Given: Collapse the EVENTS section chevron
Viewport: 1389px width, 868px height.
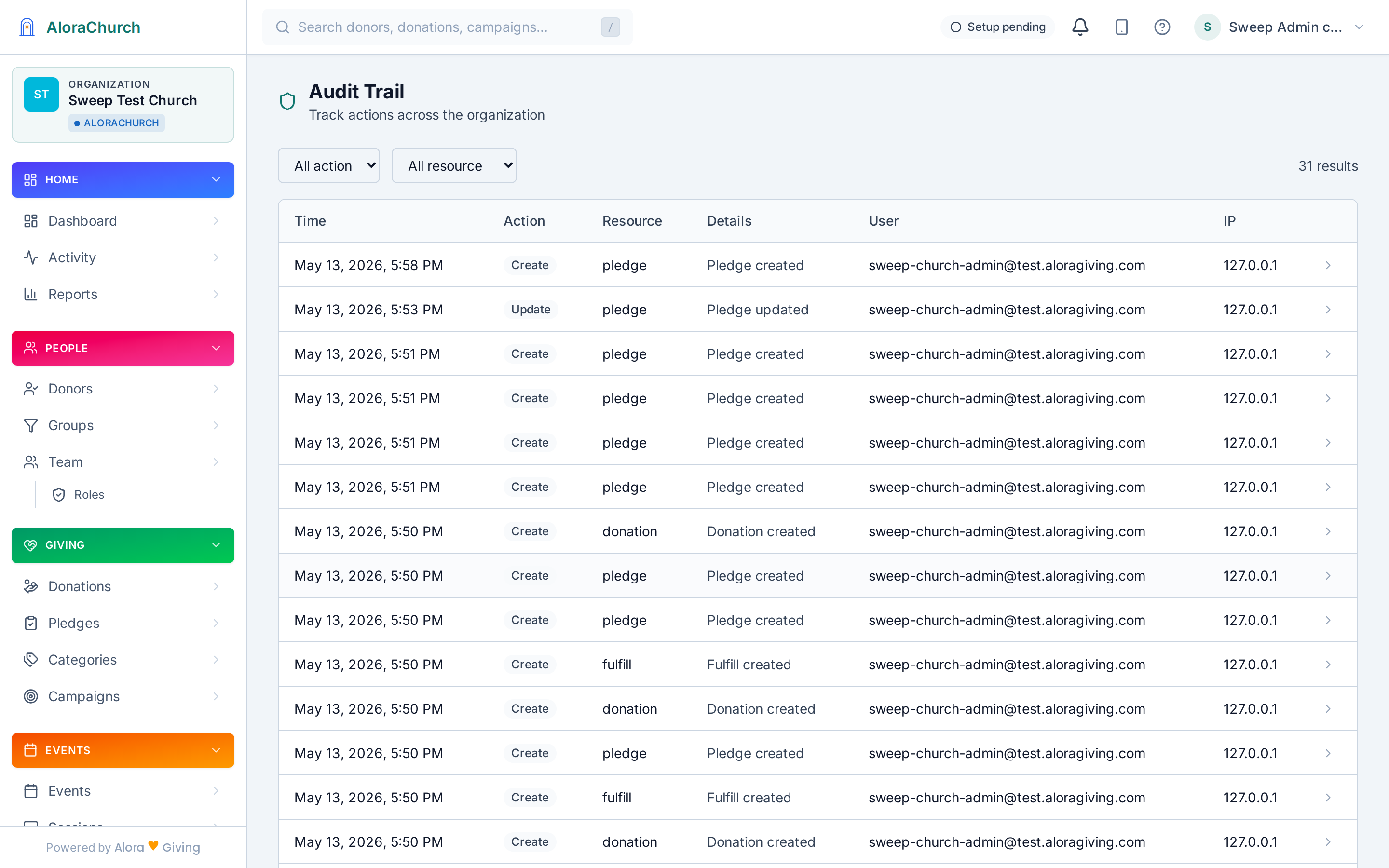Looking at the screenshot, I should coord(216,750).
